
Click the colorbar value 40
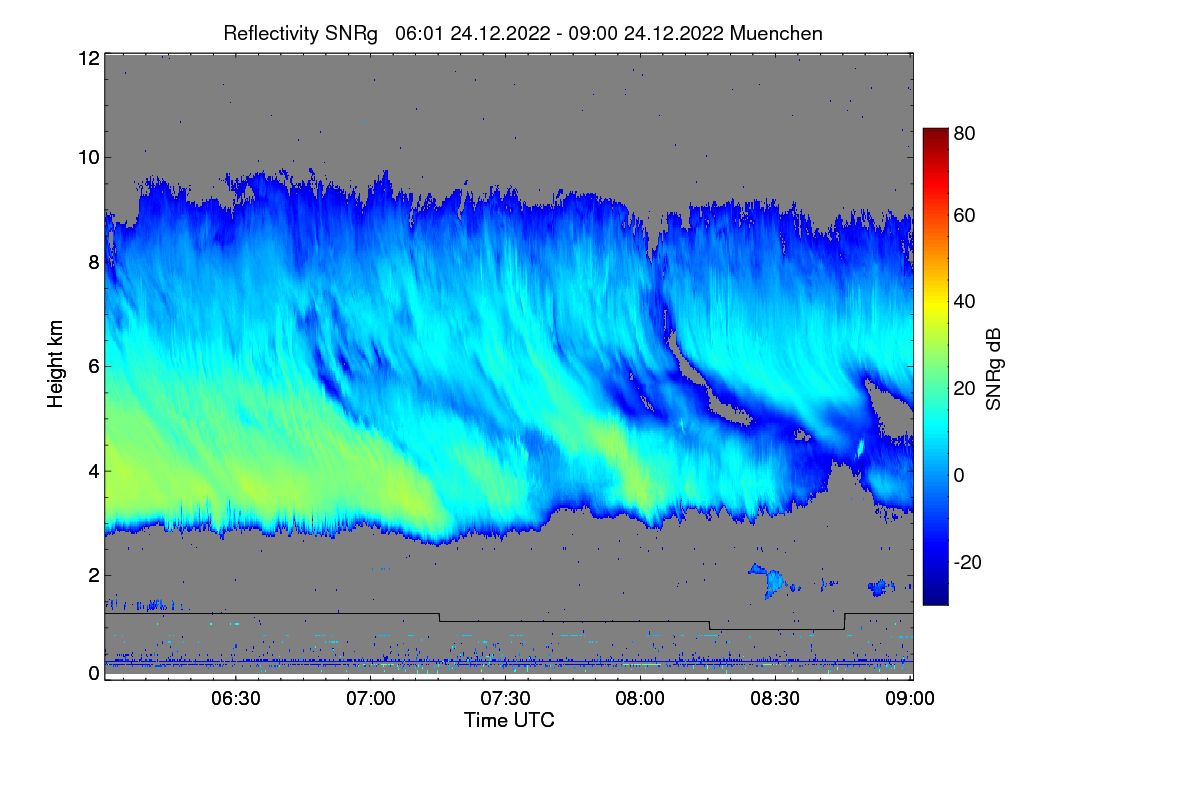(x=965, y=301)
